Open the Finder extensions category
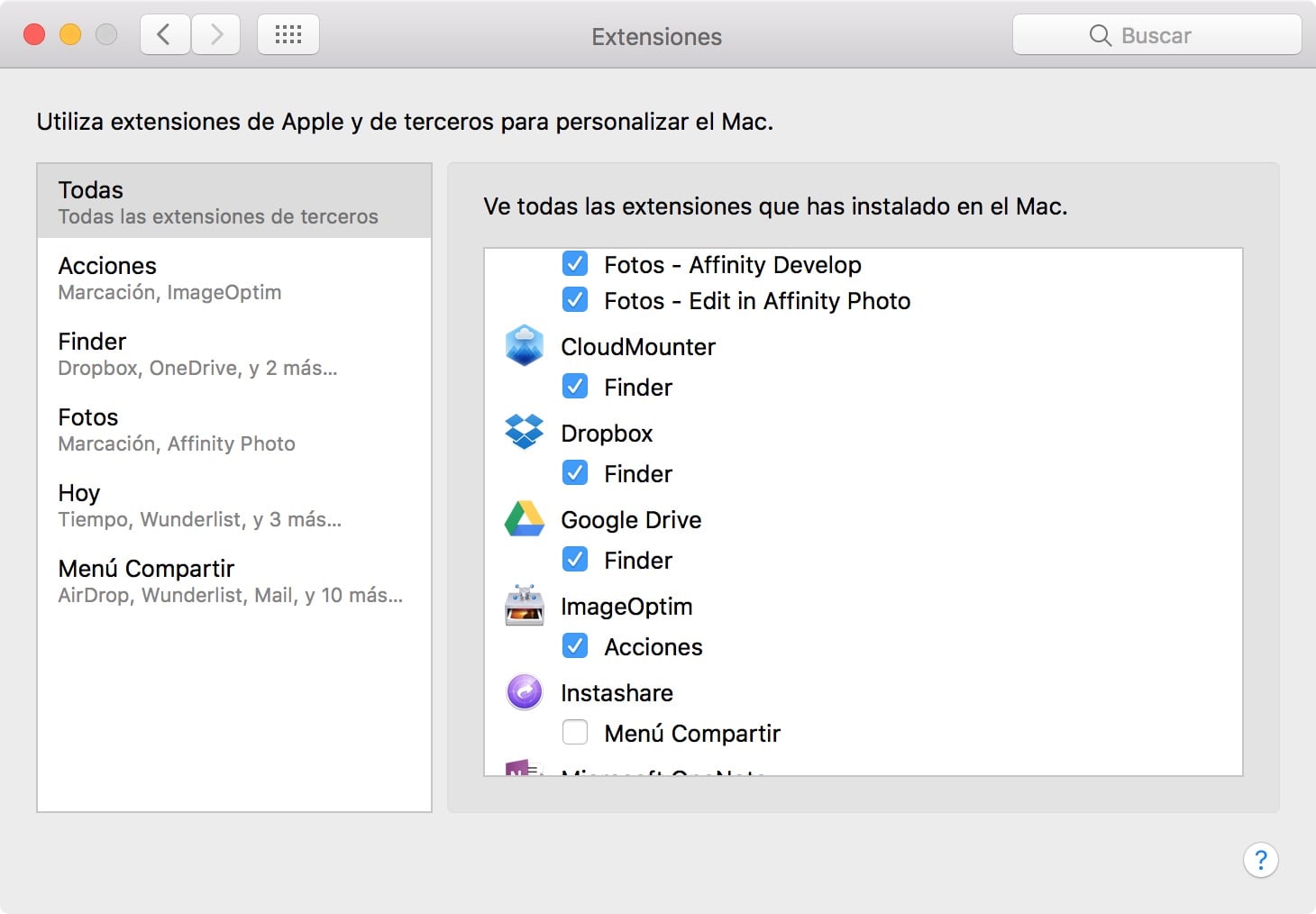1316x914 pixels. (x=234, y=352)
